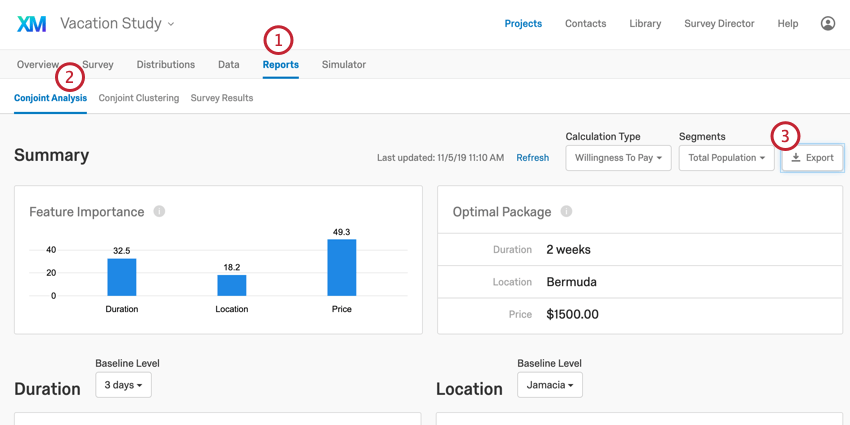Expand the Vacation Study project dropdown

point(117,23)
